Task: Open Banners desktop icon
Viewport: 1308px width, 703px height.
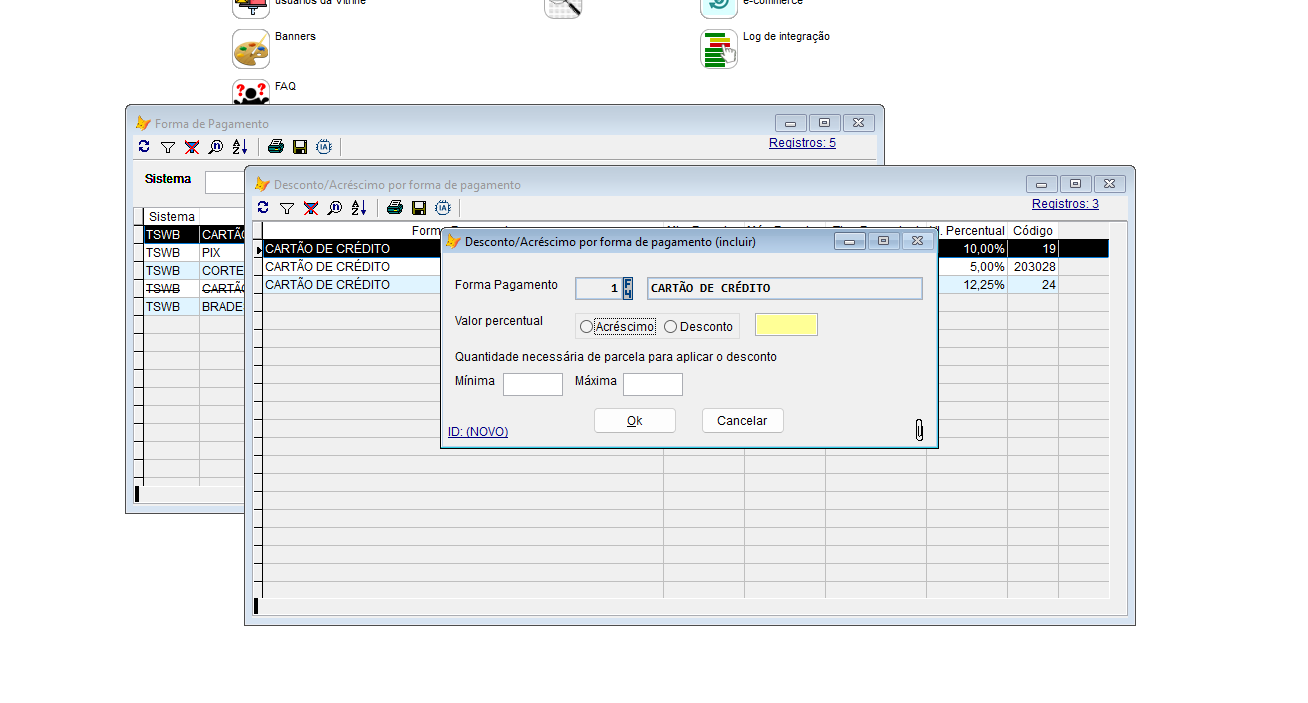Action: [x=251, y=48]
